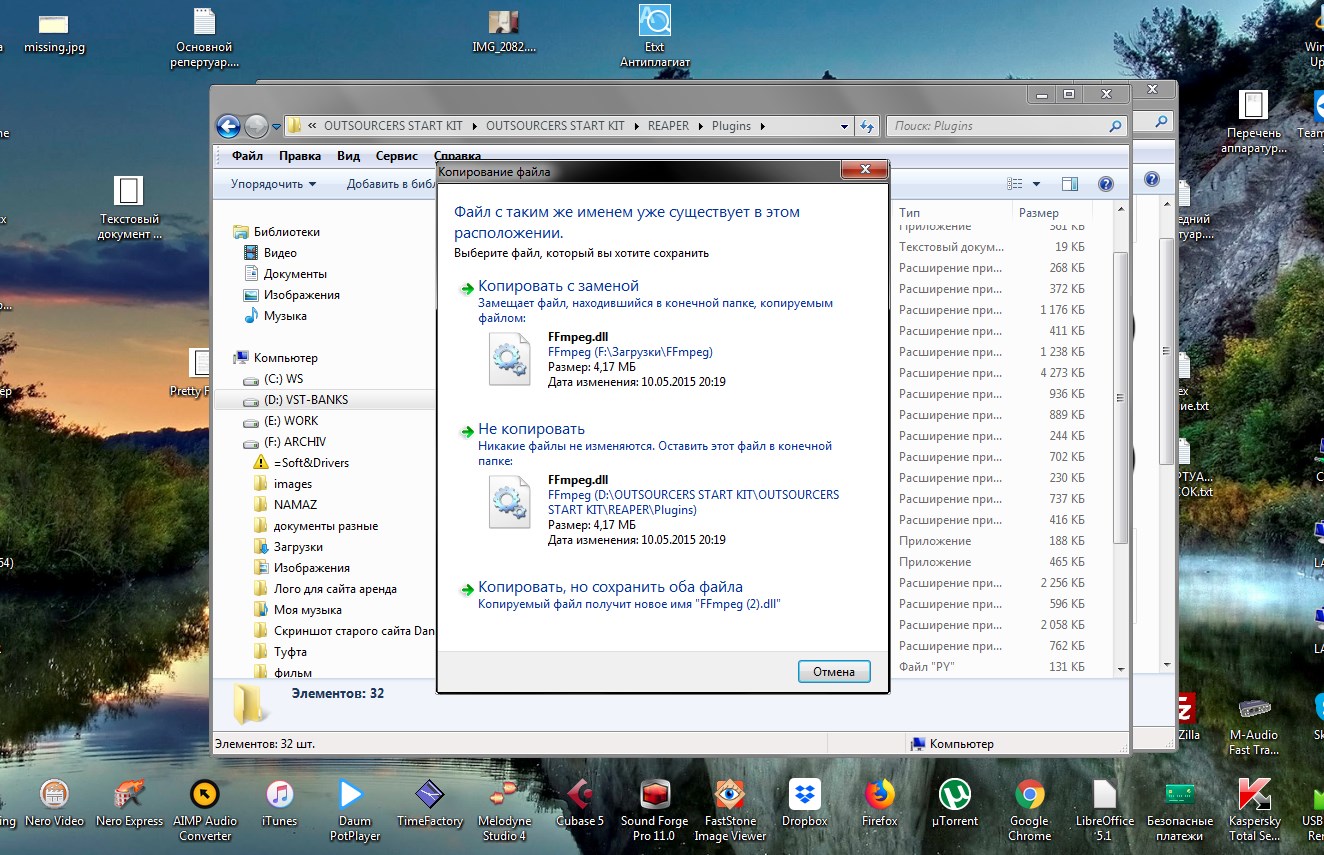Launch FastStone Image Viewer shortcut
1324x855 pixels.
(730, 810)
